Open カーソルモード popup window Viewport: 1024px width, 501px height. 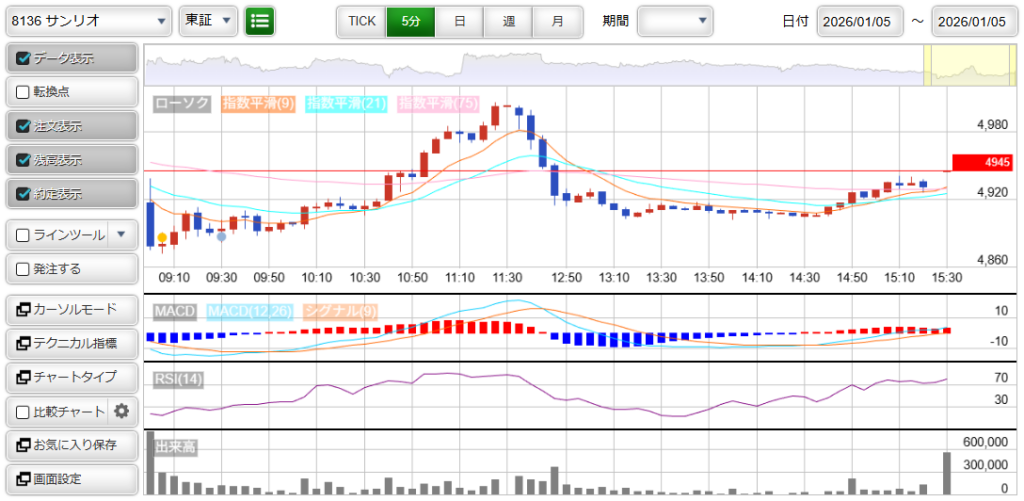(x=70, y=309)
